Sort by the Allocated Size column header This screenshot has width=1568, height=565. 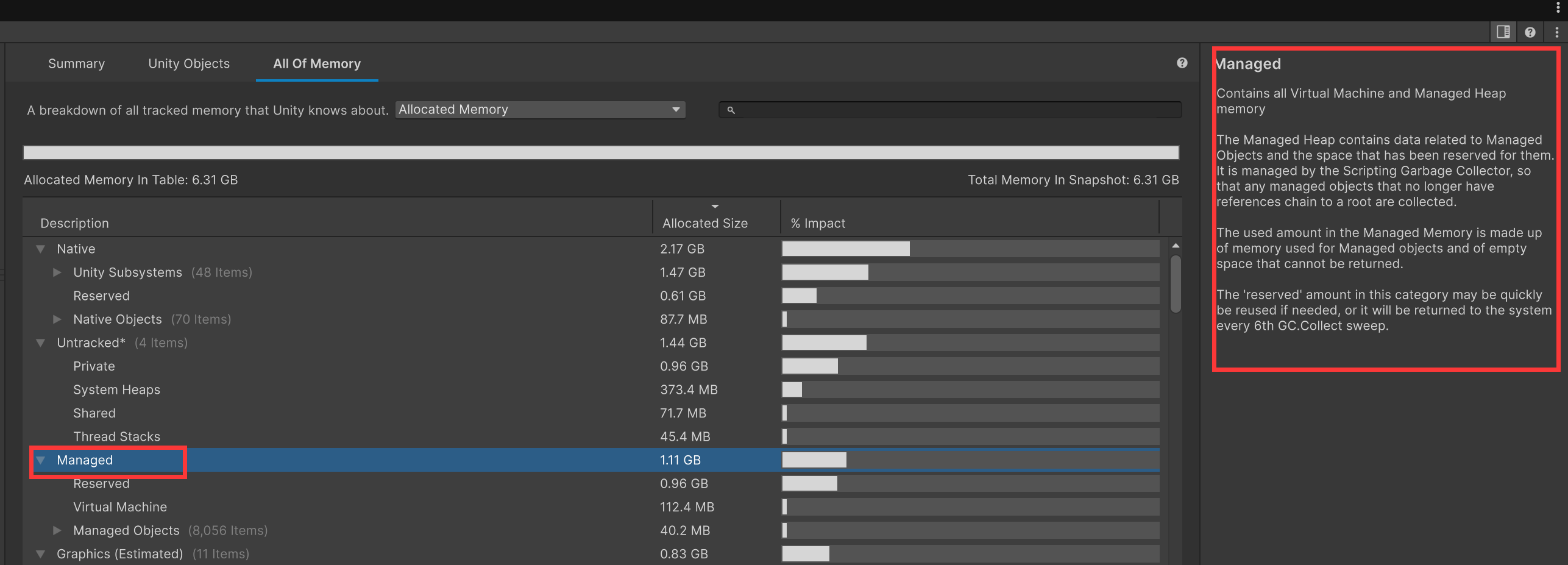point(704,223)
